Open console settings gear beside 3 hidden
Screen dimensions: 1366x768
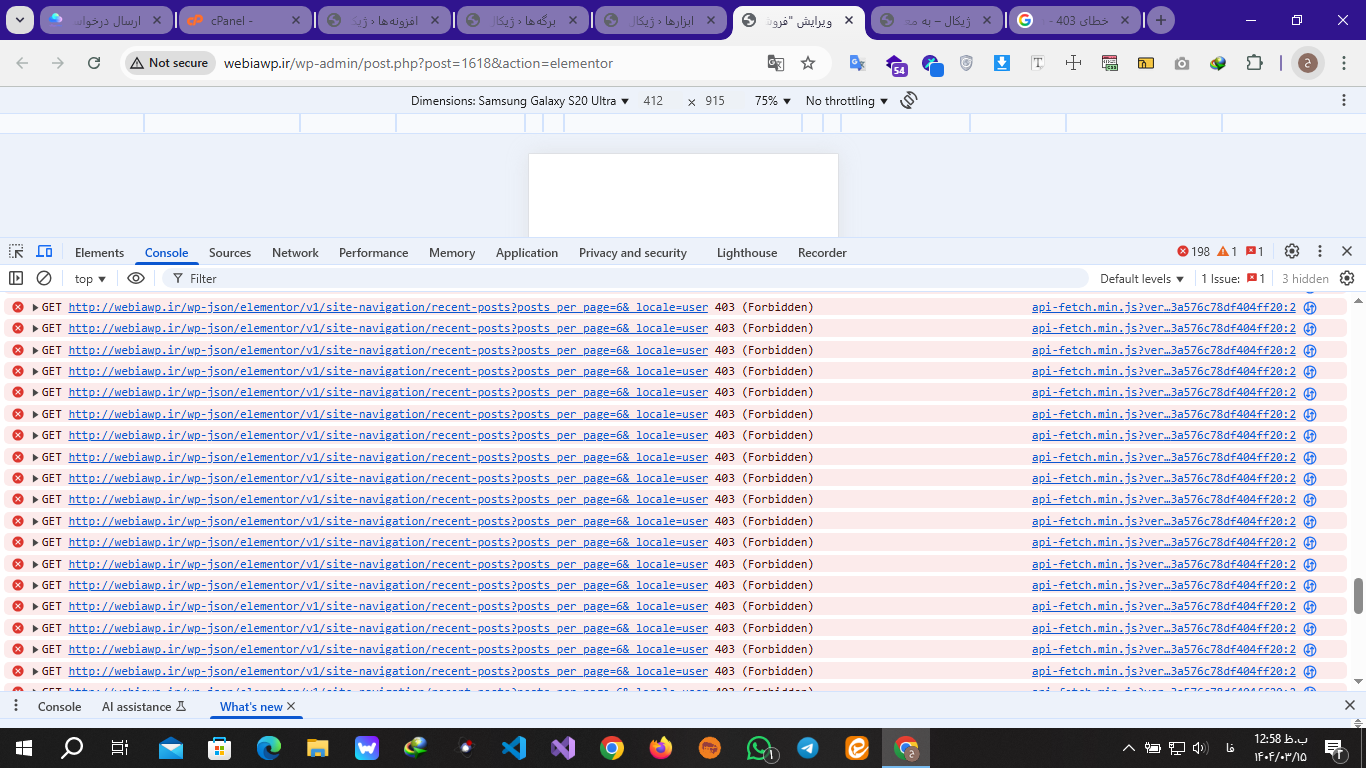pyautogui.click(x=1347, y=279)
